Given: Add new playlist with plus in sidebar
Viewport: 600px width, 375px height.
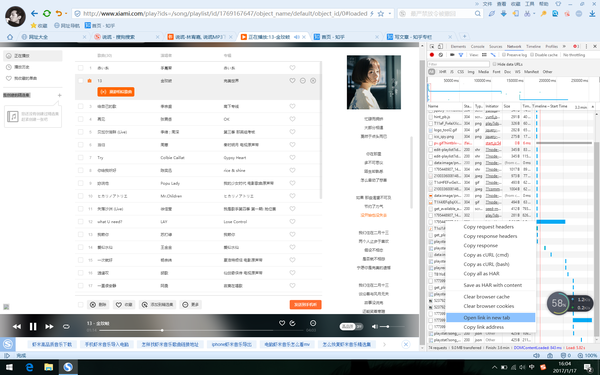Looking at the screenshot, I should click(59, 95).
